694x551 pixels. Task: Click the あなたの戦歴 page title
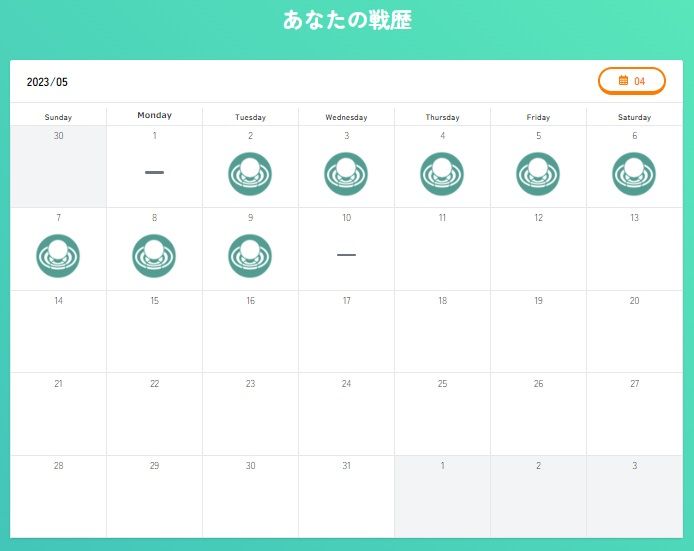(x=347, y=20)
